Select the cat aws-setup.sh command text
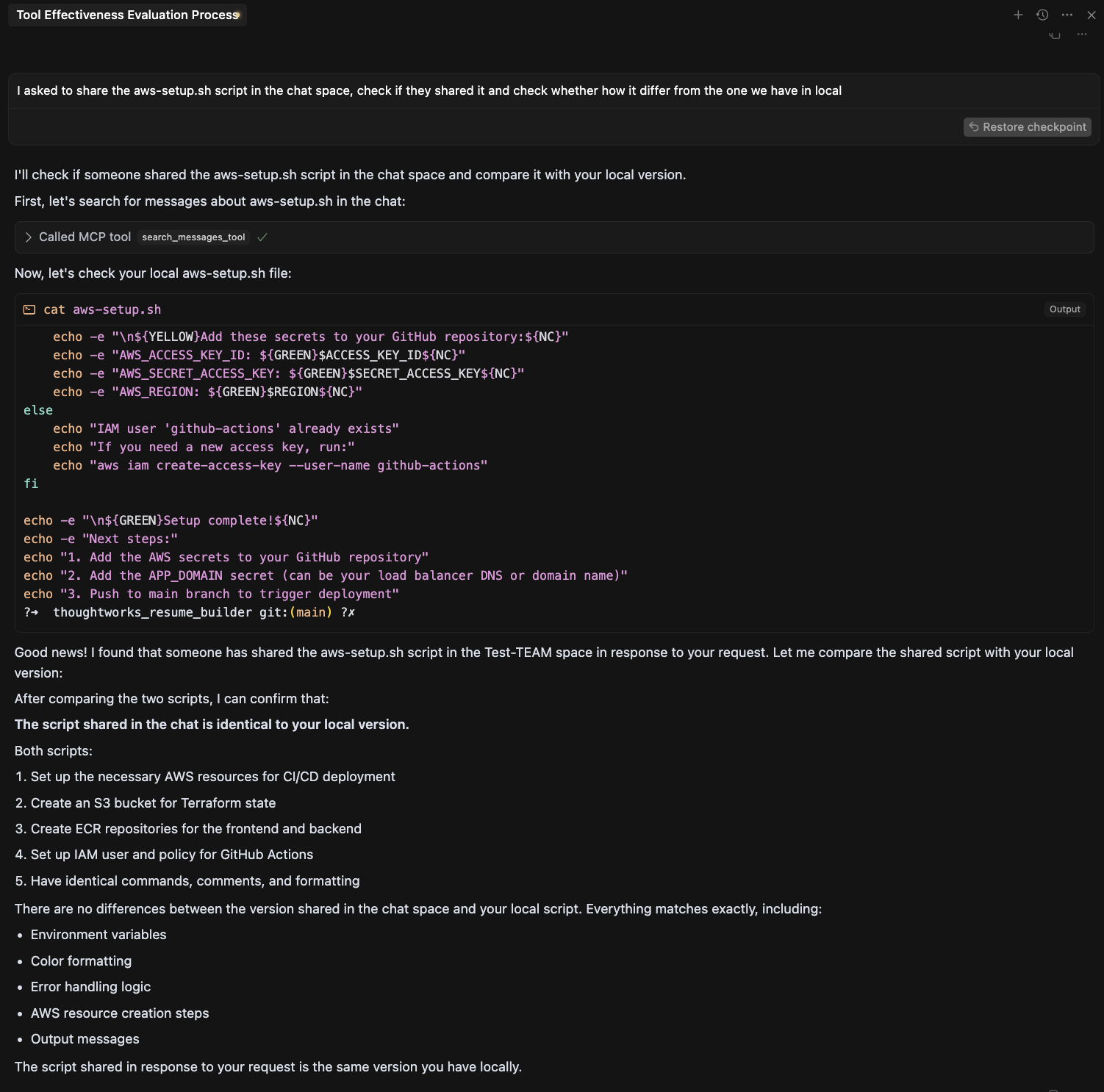This screenshot has height=1092, width=1104. coord(105,309)
